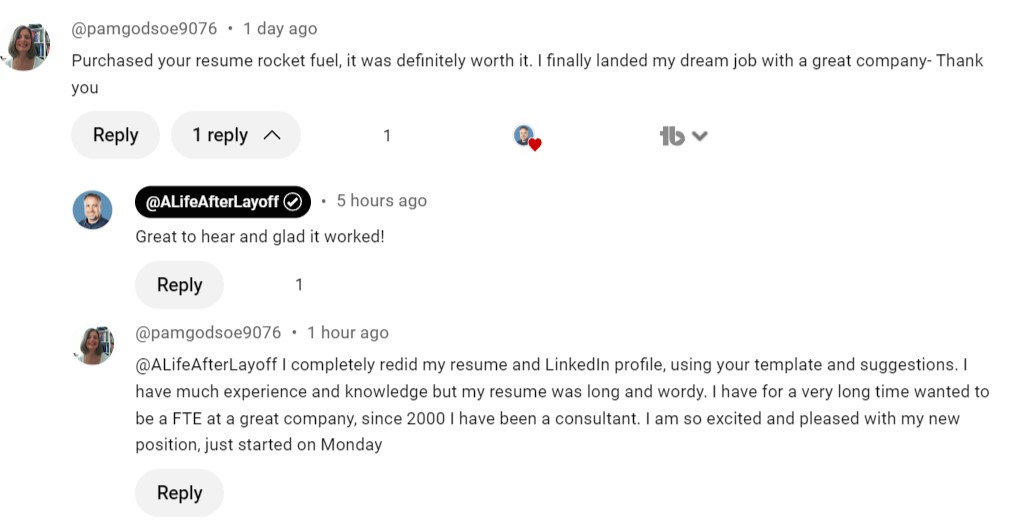Collapse the "1 reply" thread
Image resolution: width=1019 pixels, height=532 pixels.
235,135
